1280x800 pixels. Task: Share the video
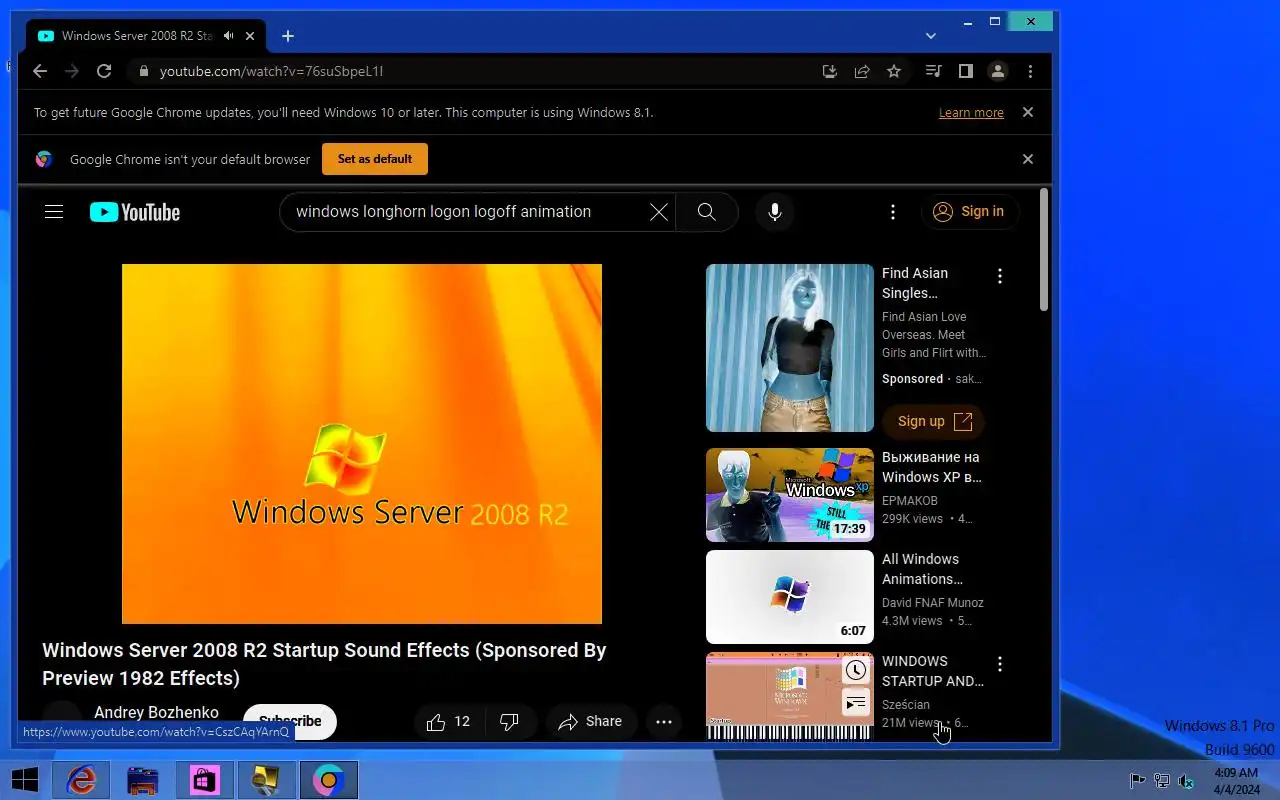(590, 722)
